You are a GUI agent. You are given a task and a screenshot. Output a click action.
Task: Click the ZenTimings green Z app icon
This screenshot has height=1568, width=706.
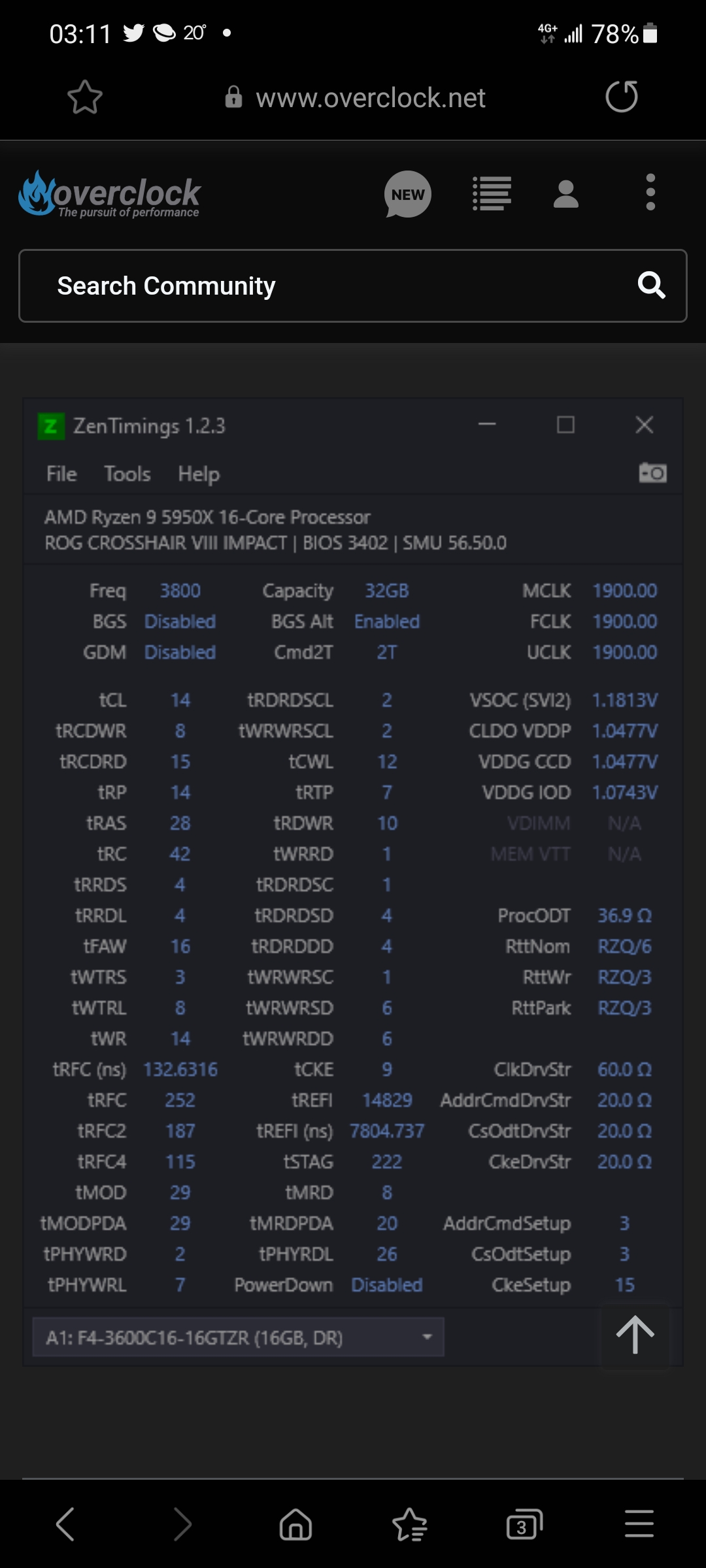[x=51, y=427]
